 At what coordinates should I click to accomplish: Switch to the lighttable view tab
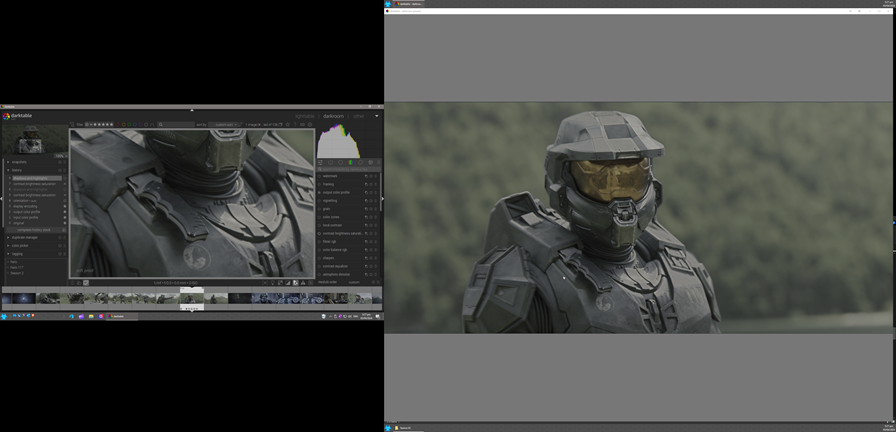(305, 116)
